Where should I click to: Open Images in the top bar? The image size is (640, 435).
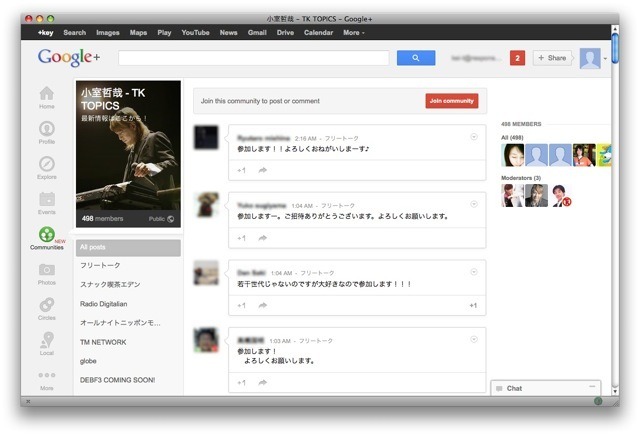(x=108, y=33)
